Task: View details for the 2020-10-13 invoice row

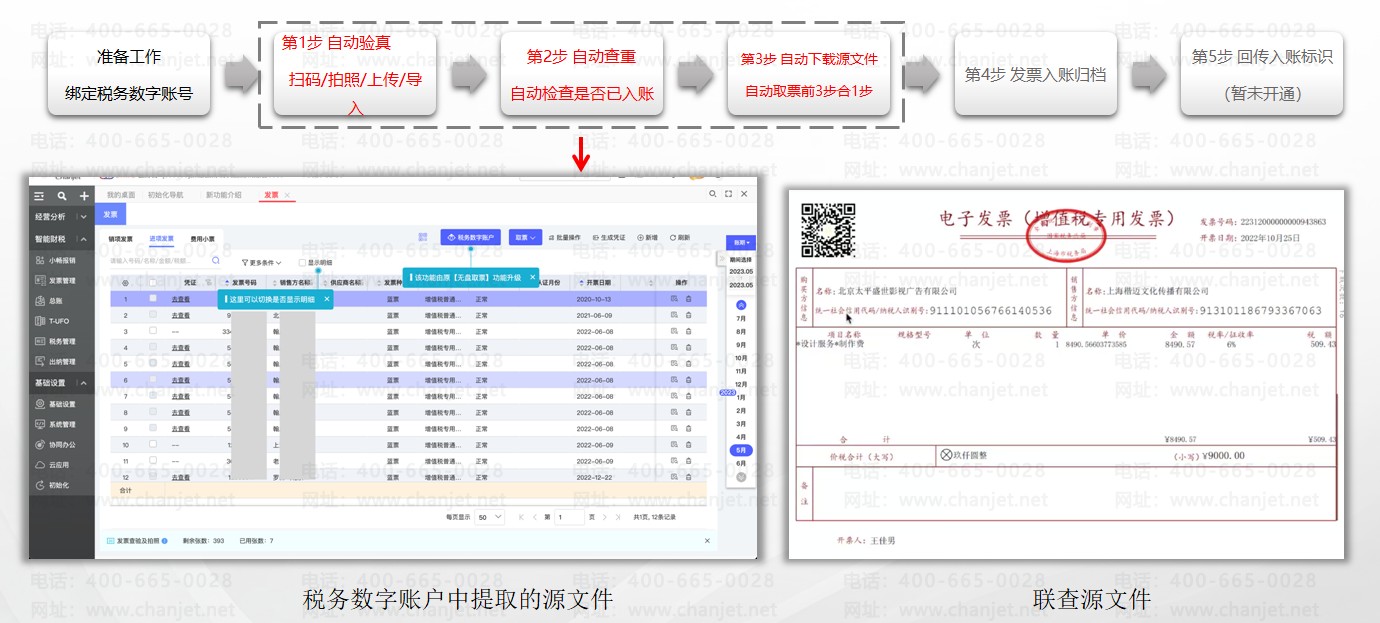Action: pyautogui.click(x=673, y=299)
